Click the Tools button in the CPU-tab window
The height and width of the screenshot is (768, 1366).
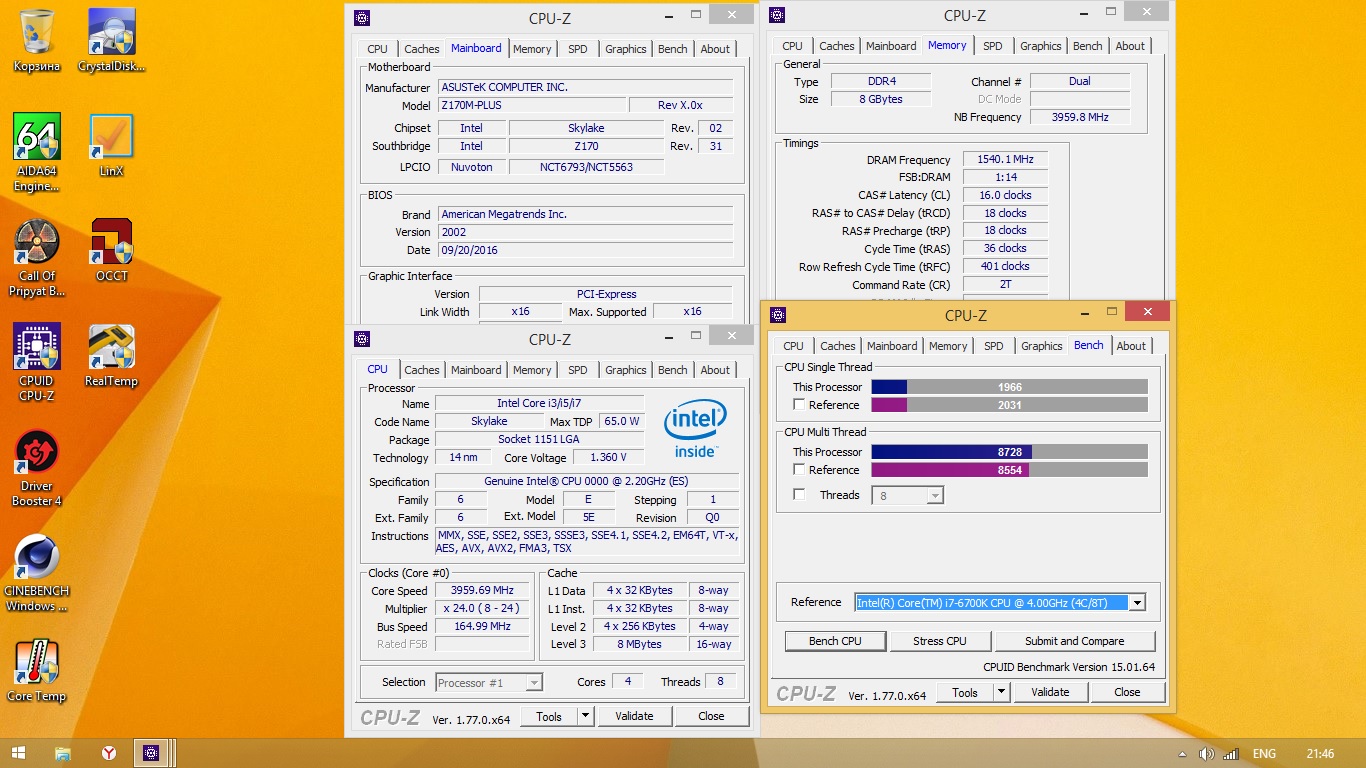coord(549,716)
